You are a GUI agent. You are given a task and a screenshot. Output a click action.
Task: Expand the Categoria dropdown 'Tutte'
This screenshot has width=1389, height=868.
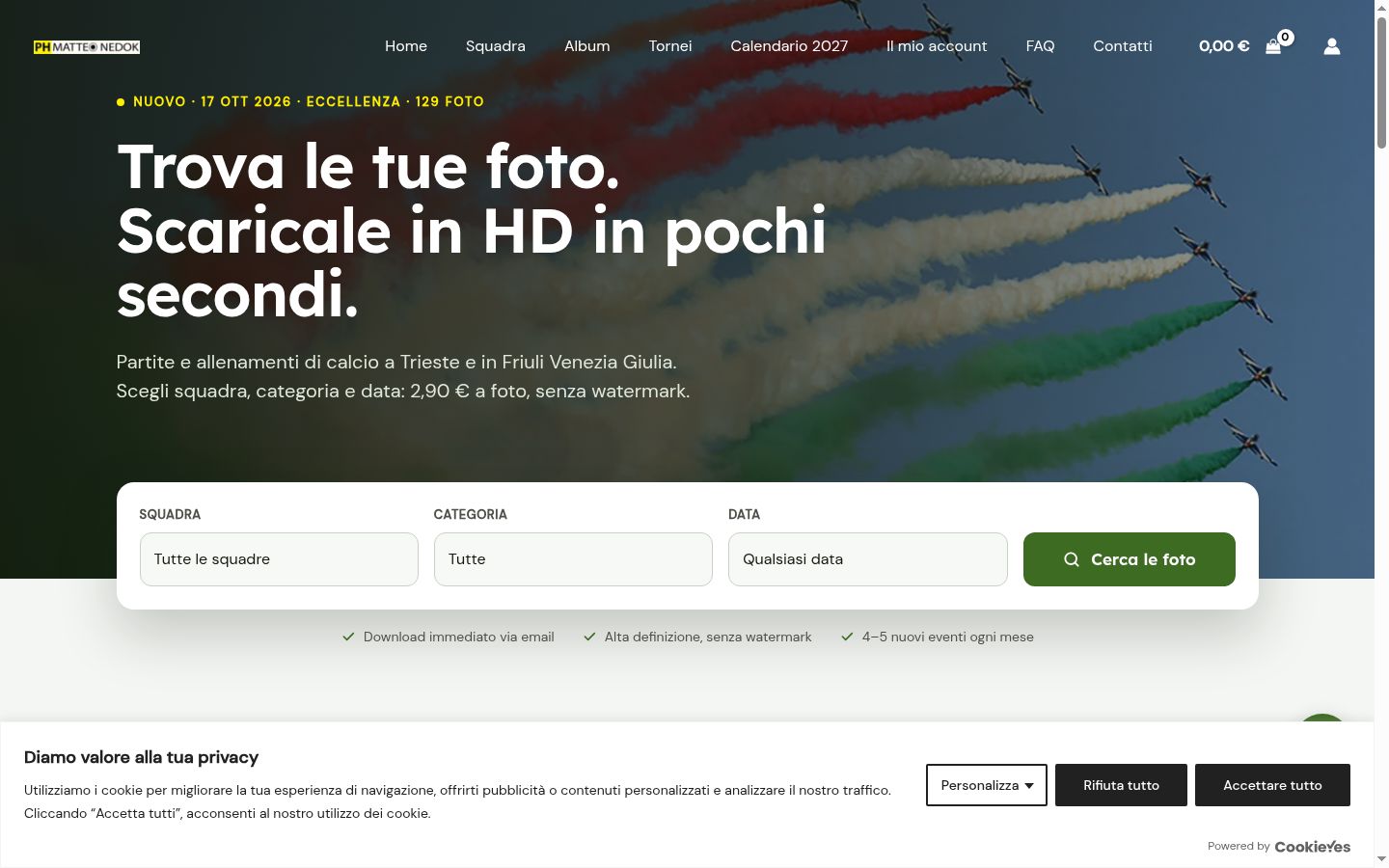click(x=573, y=559)
